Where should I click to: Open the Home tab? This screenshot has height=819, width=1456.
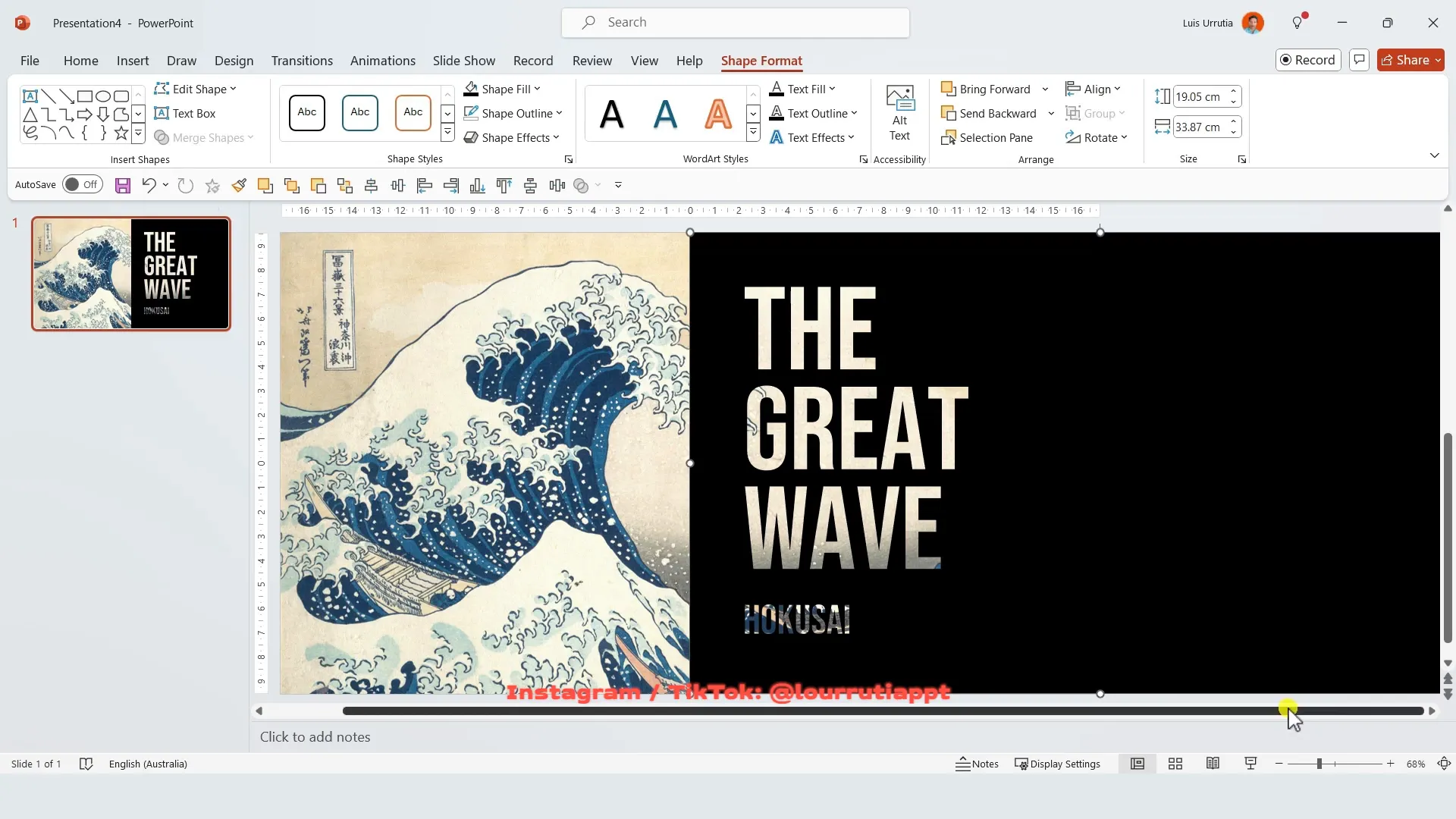[x=80, y=61]
